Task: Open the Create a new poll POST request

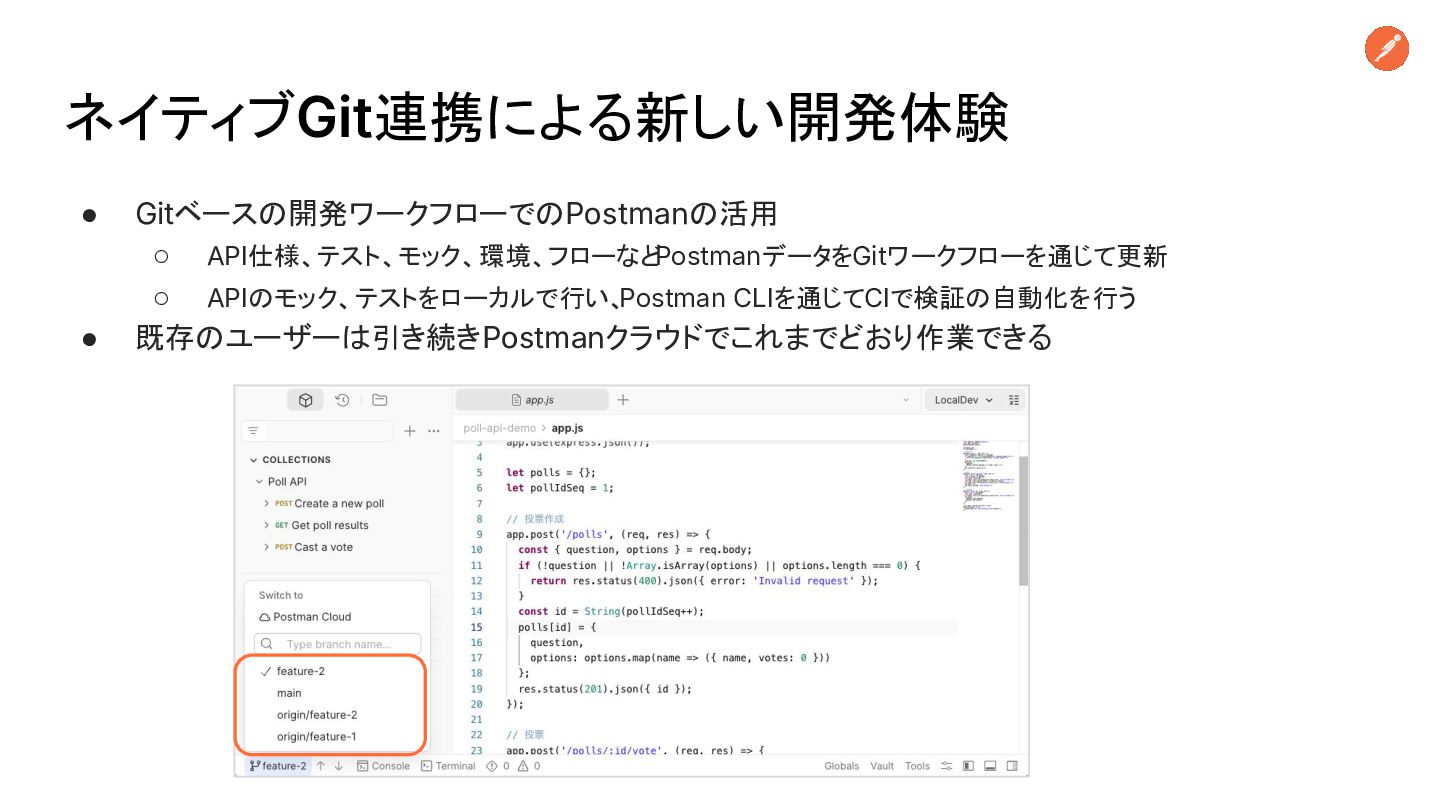Action: click(329, 504)
